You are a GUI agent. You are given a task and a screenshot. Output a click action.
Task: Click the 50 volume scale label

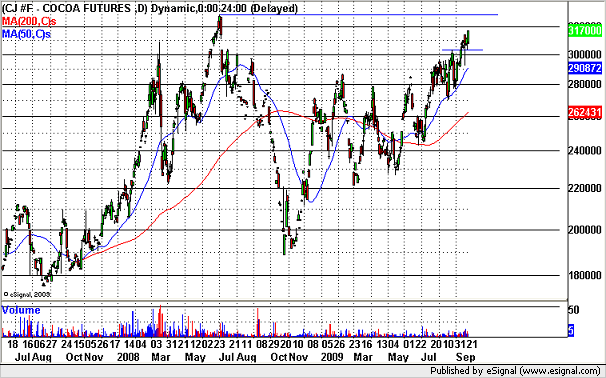tap(574, 310)
